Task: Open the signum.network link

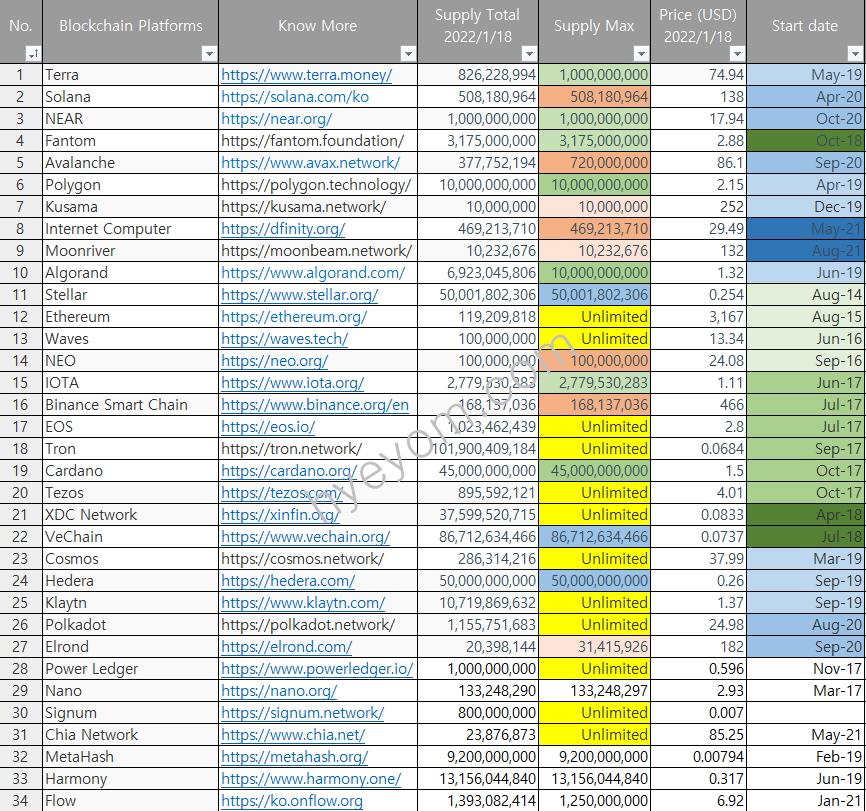Action: pos(303,713)
